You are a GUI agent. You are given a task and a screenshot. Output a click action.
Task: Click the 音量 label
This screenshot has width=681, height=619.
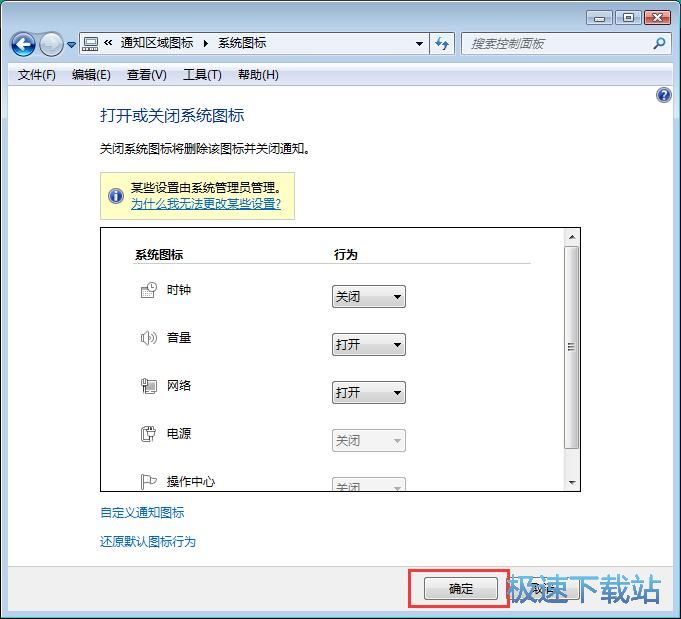(179, 338)
